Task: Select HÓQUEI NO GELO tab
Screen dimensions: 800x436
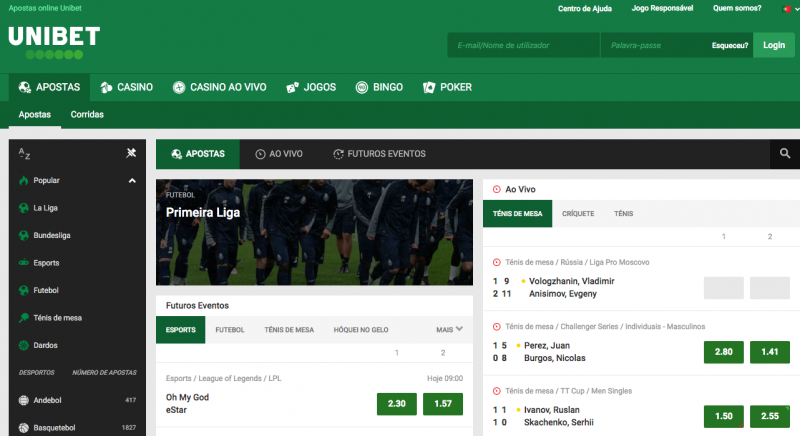Action: click(x=361, y=330)
